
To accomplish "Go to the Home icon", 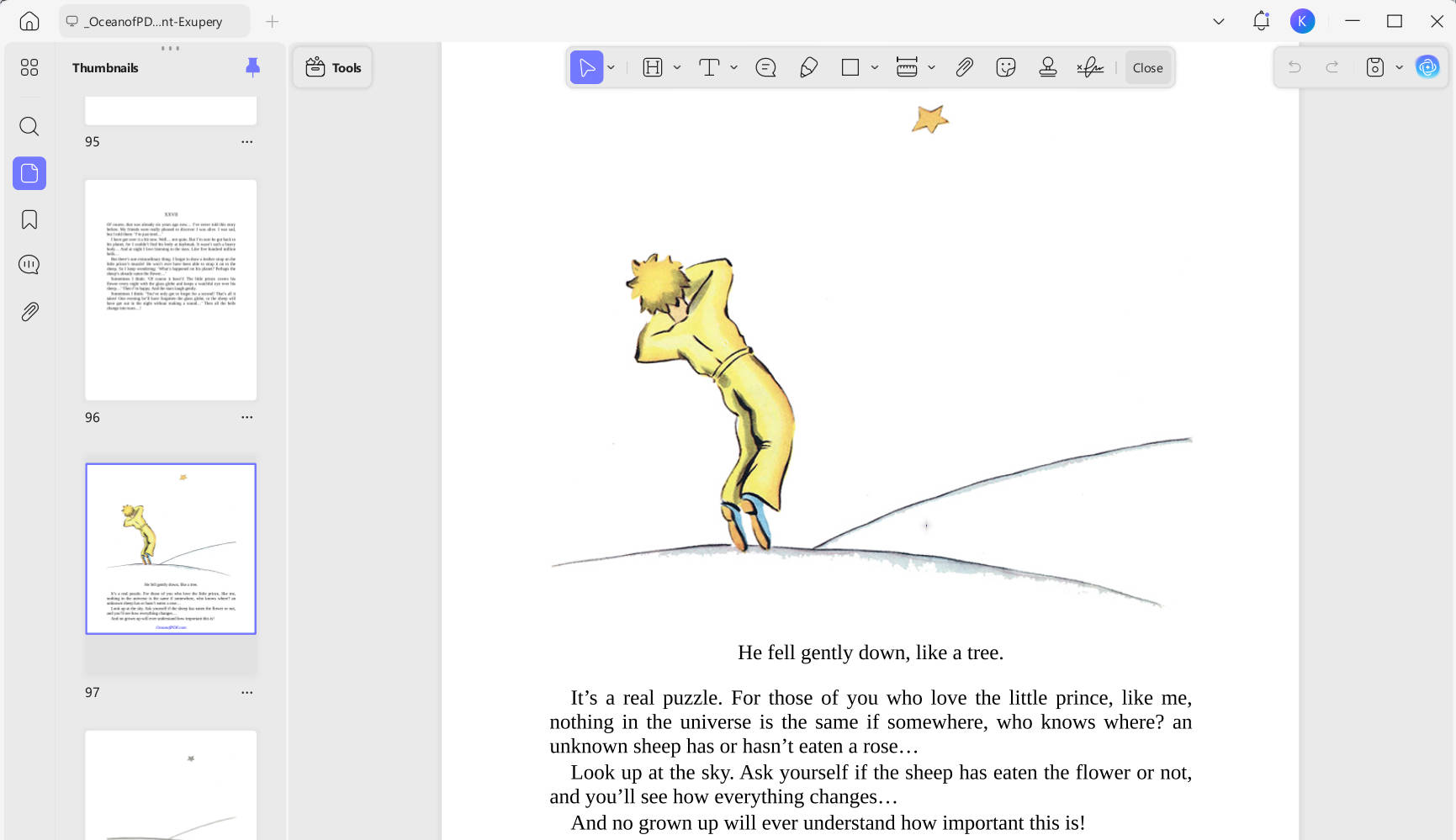I will 29,21.
